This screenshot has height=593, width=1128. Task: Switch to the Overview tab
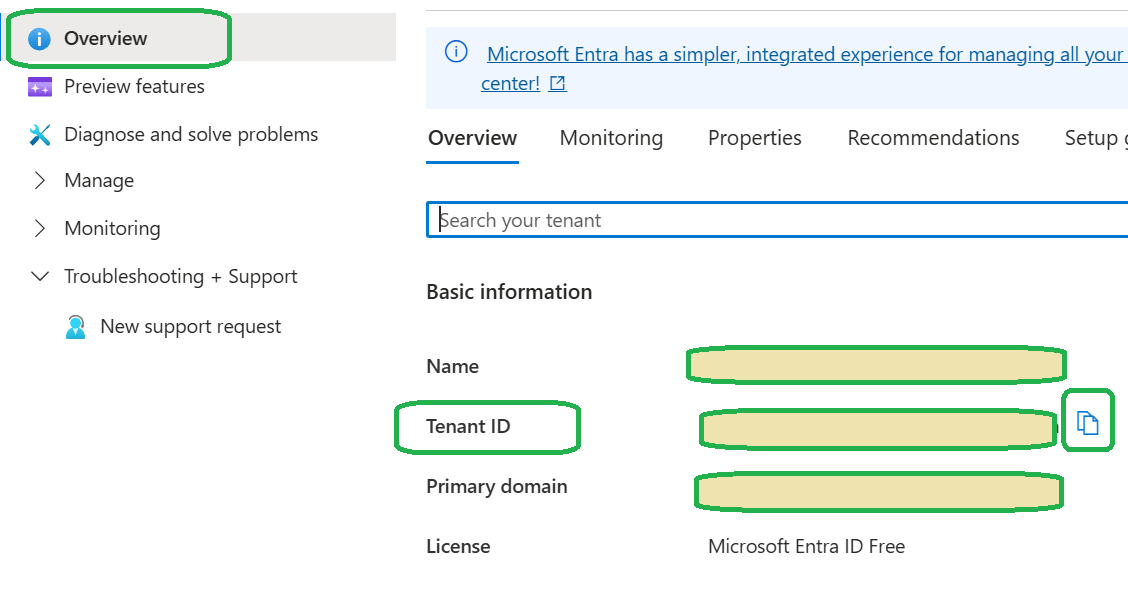[473, 138]
